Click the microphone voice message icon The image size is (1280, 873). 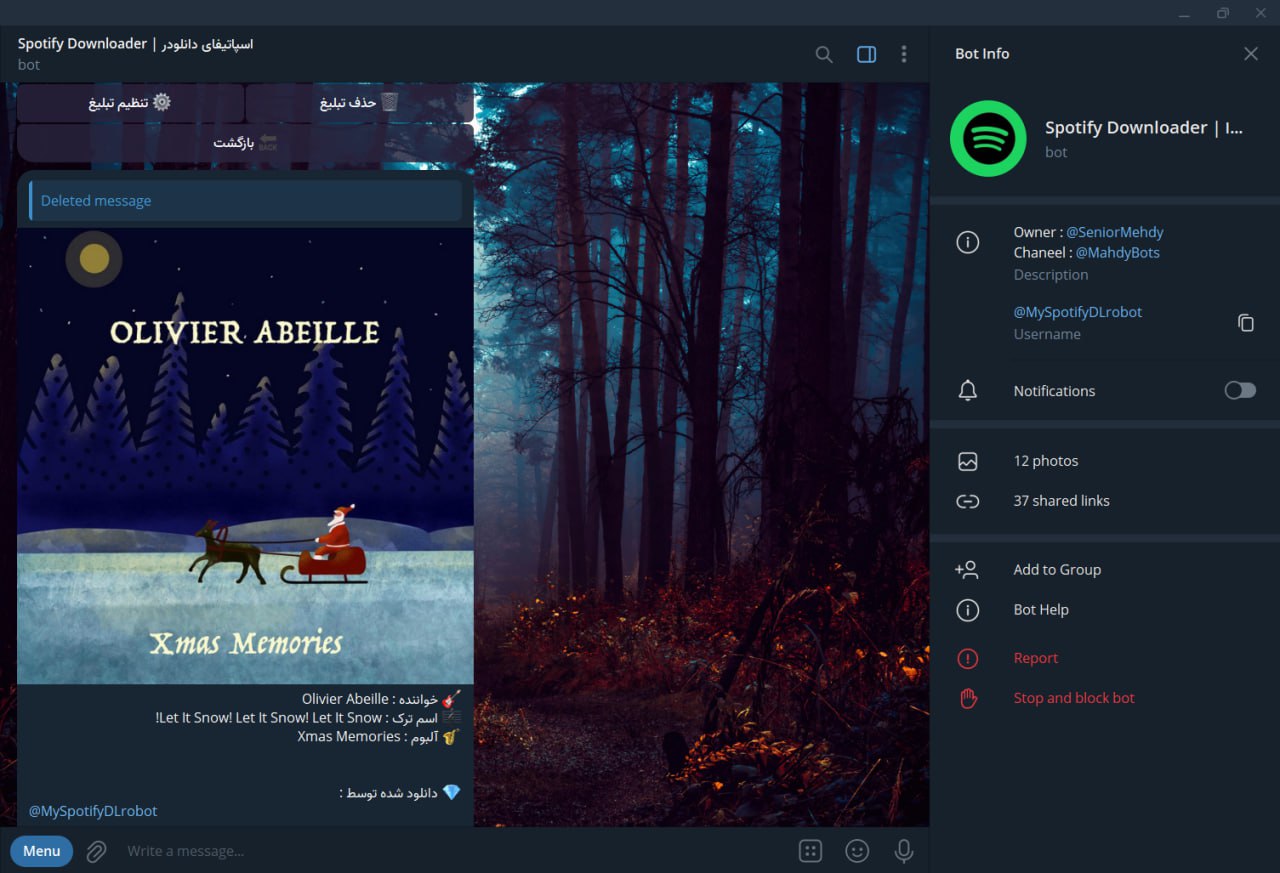(904, 851)
